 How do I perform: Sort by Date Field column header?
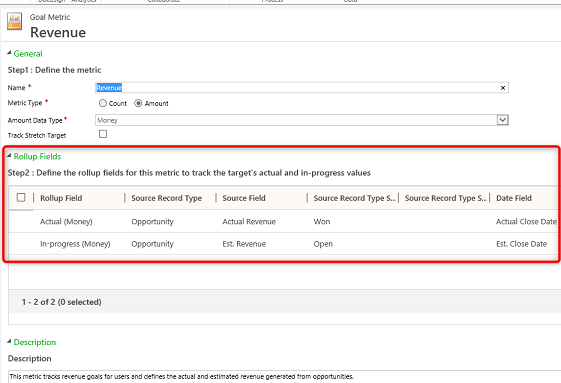pos(514,198)
